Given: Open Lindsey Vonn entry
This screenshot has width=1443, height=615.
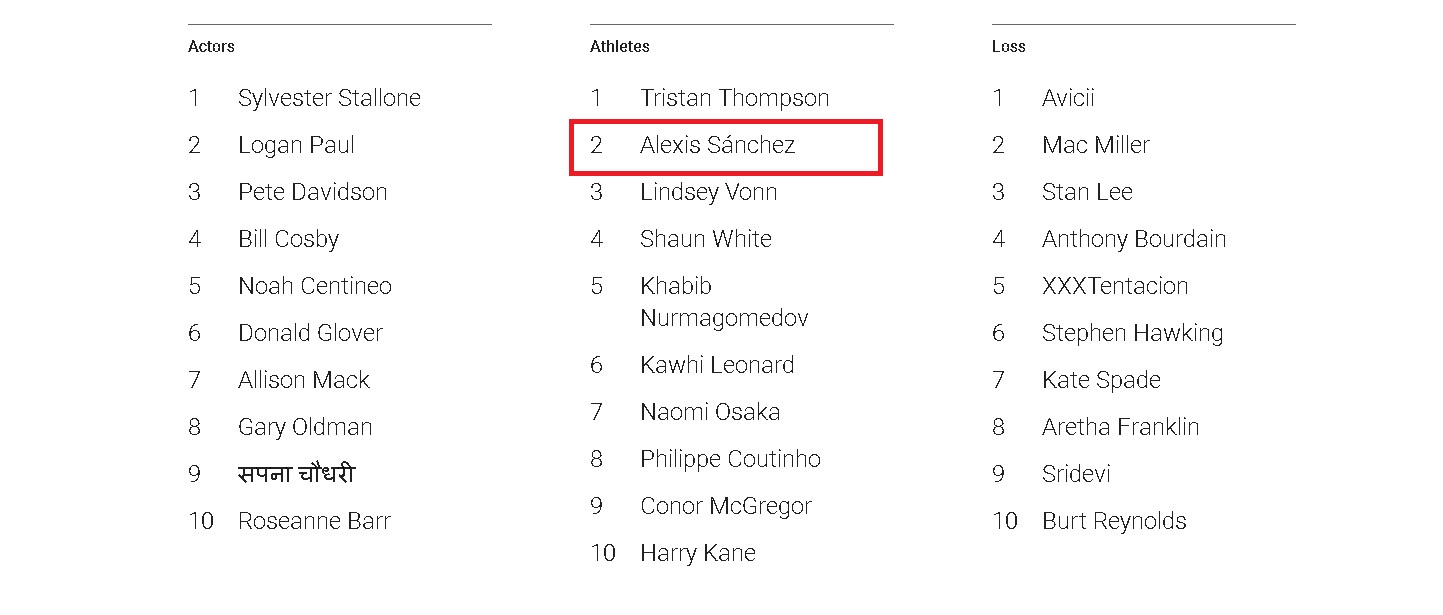Looking at the screenshot, I should coord(708,192).
